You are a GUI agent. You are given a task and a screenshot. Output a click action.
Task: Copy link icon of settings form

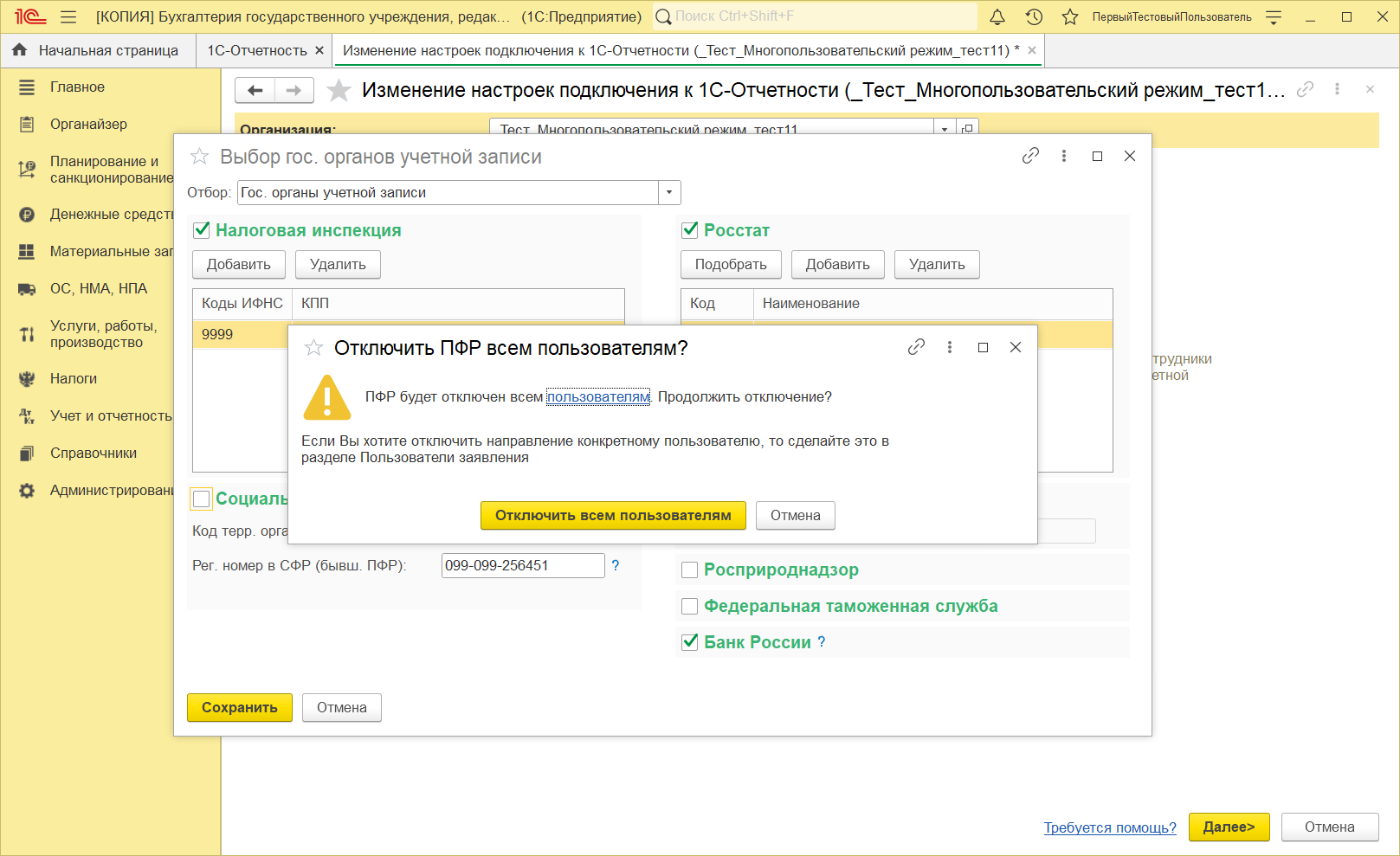[x=1305, y=89]
